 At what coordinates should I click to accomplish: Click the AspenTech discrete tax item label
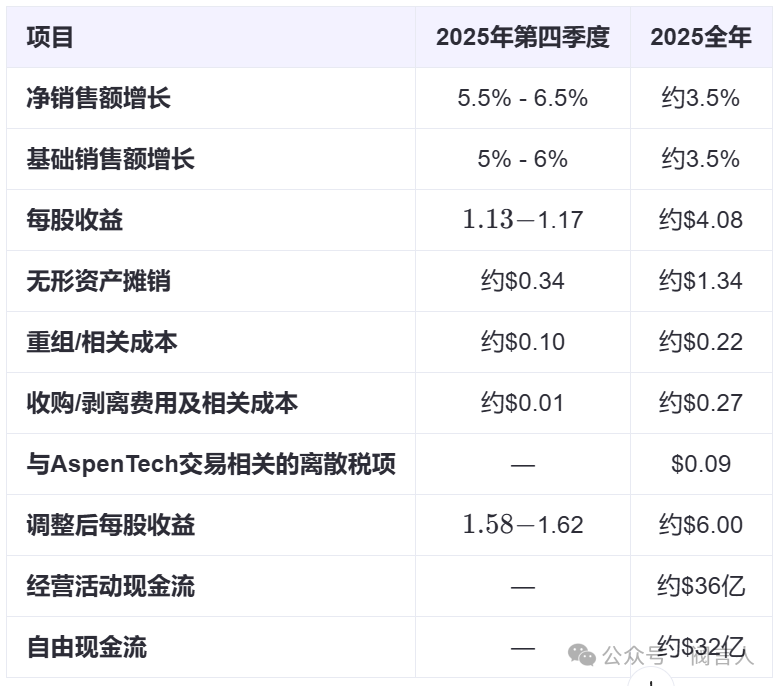pos(211,464)
